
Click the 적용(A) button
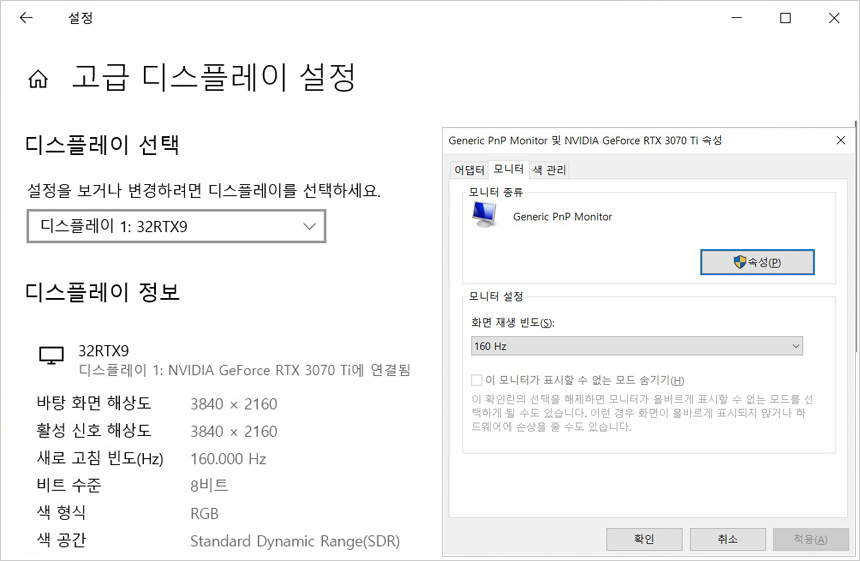[x=810, y=539]
